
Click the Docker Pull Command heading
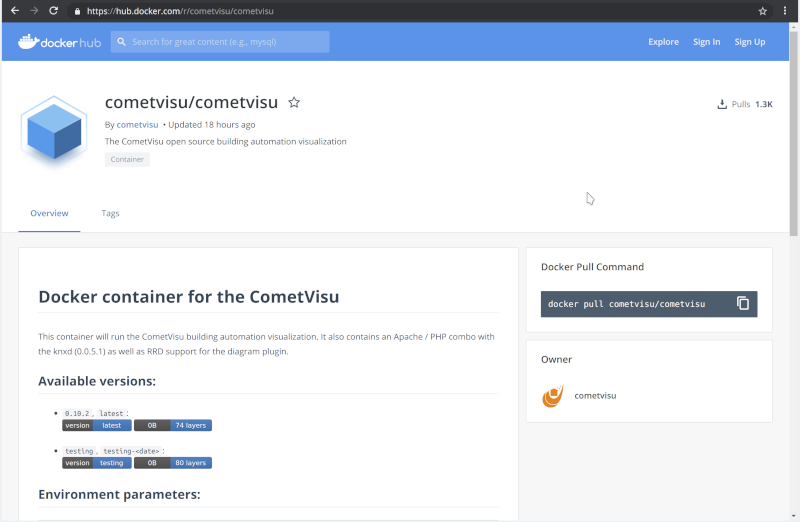tap(592, 267)
